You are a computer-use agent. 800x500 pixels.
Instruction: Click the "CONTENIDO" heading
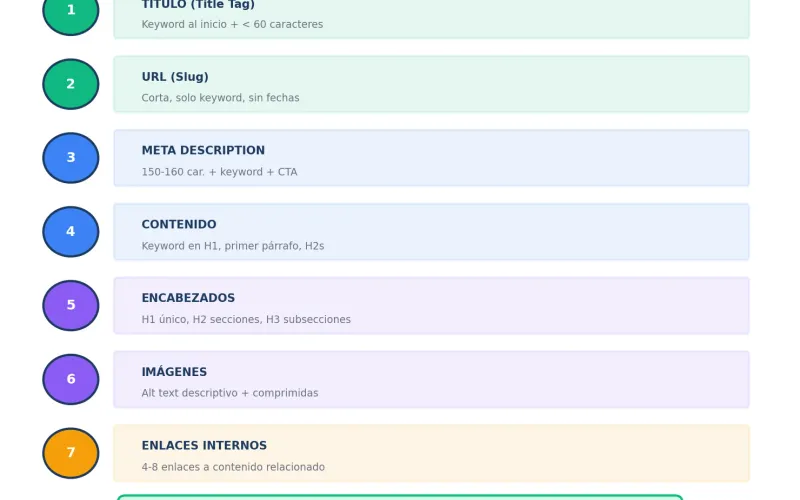(x=179, y=224)
